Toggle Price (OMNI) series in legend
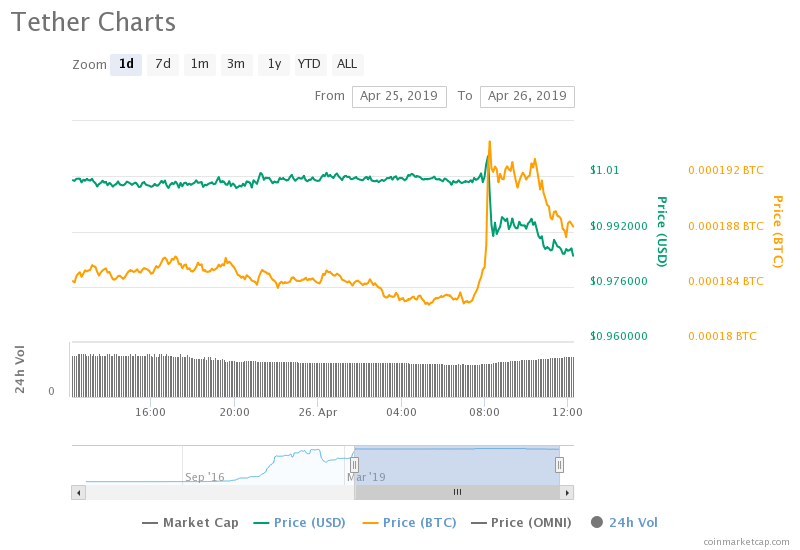Image resolution: width=800 pixels, height=550 pixels. [x=521, y=522]
